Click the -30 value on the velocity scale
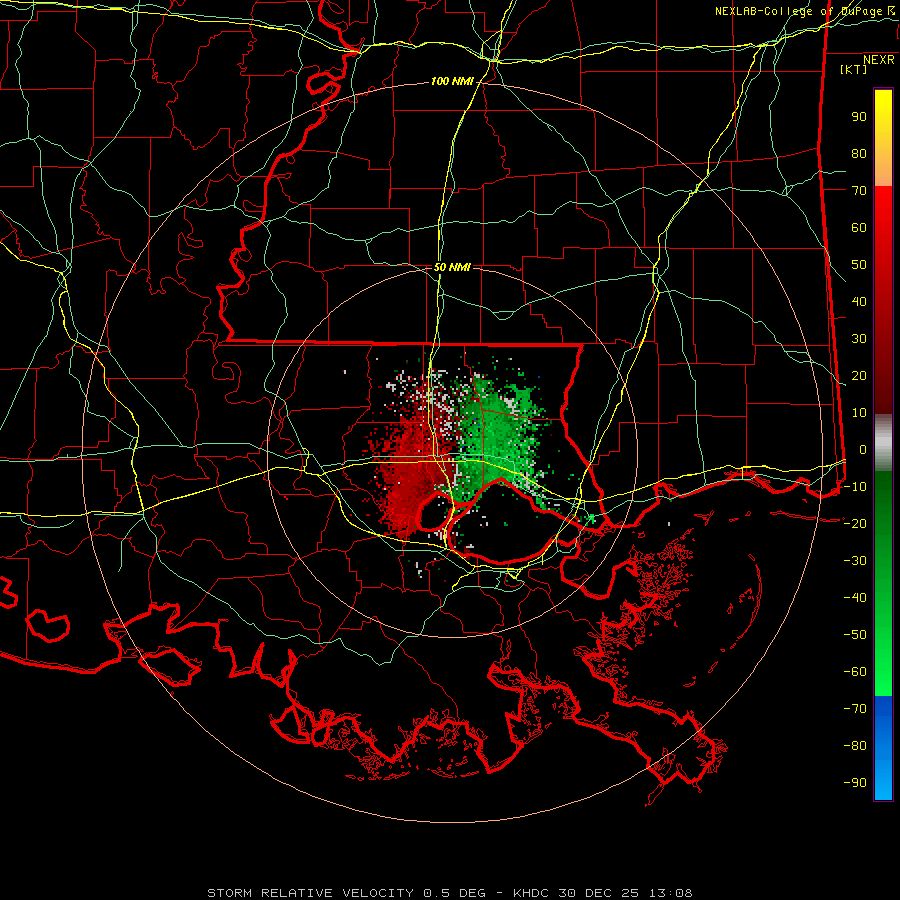Image resolution: width=900 pixels, height=900 pixels. pyautogui.click(x=855, y=561)
